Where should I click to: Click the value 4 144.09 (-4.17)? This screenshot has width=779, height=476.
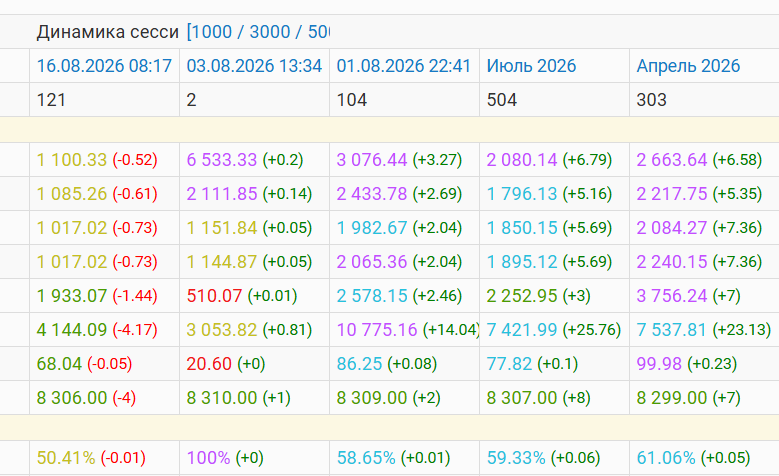click(97, 330)
